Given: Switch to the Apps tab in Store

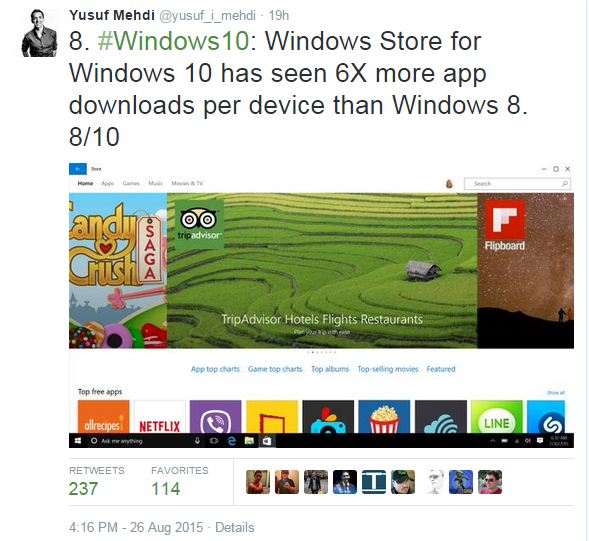Looking at the screenshot, I should click(107, 183).
